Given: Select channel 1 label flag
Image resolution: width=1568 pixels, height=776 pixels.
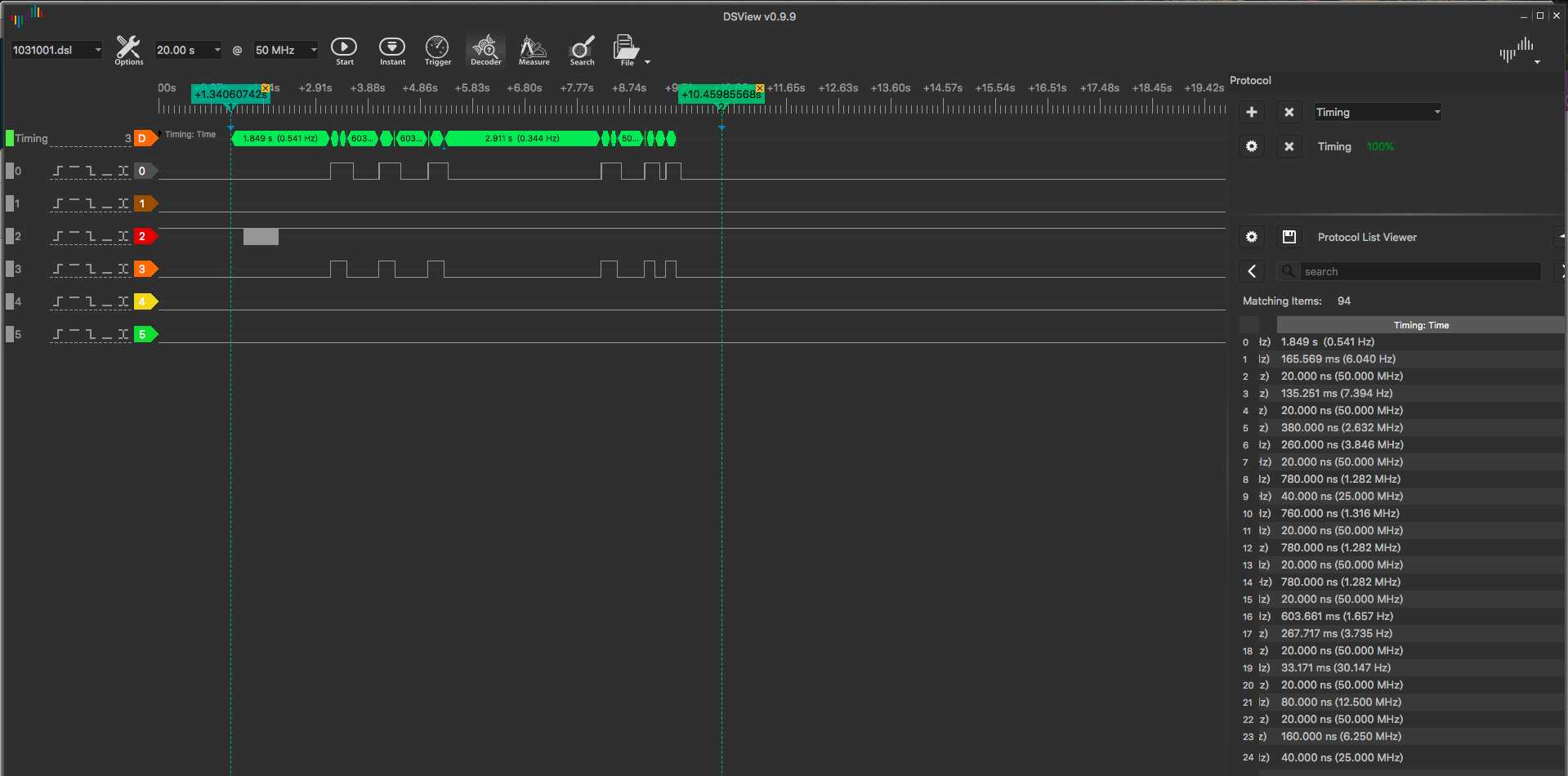Looking at the screenshot, I should point(145,203).
